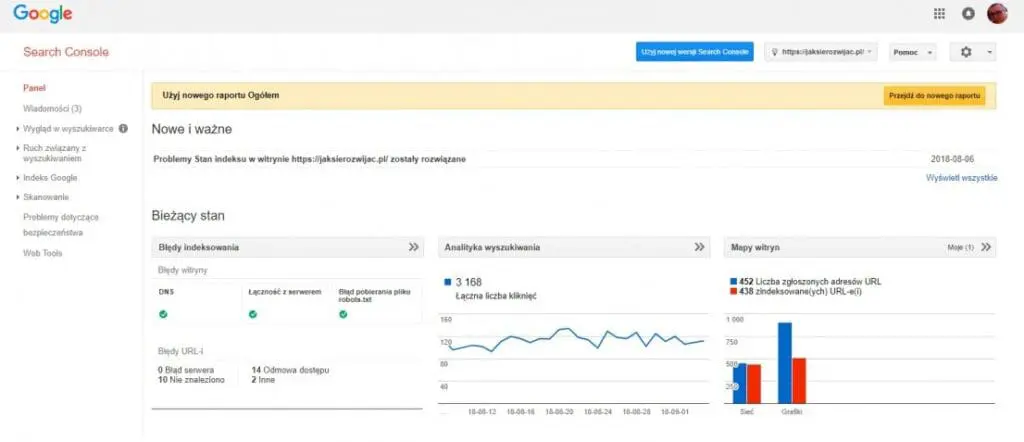Click 2 Inne errors entry
Image resolution: width=1024 pixels, height=442 pixels.
click(263, 379)
